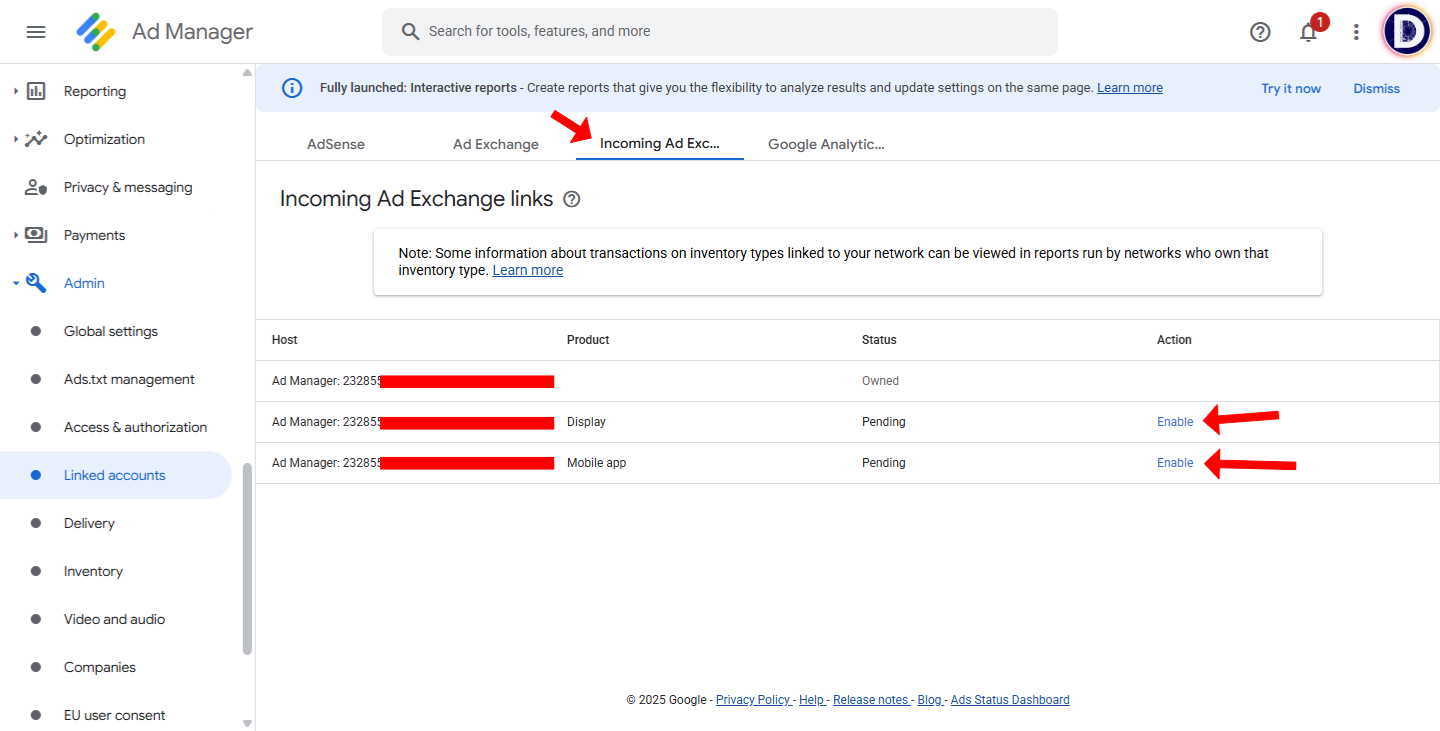Click the info icon in the banner
1440x731 pixels.
click(x=292, y=88)
